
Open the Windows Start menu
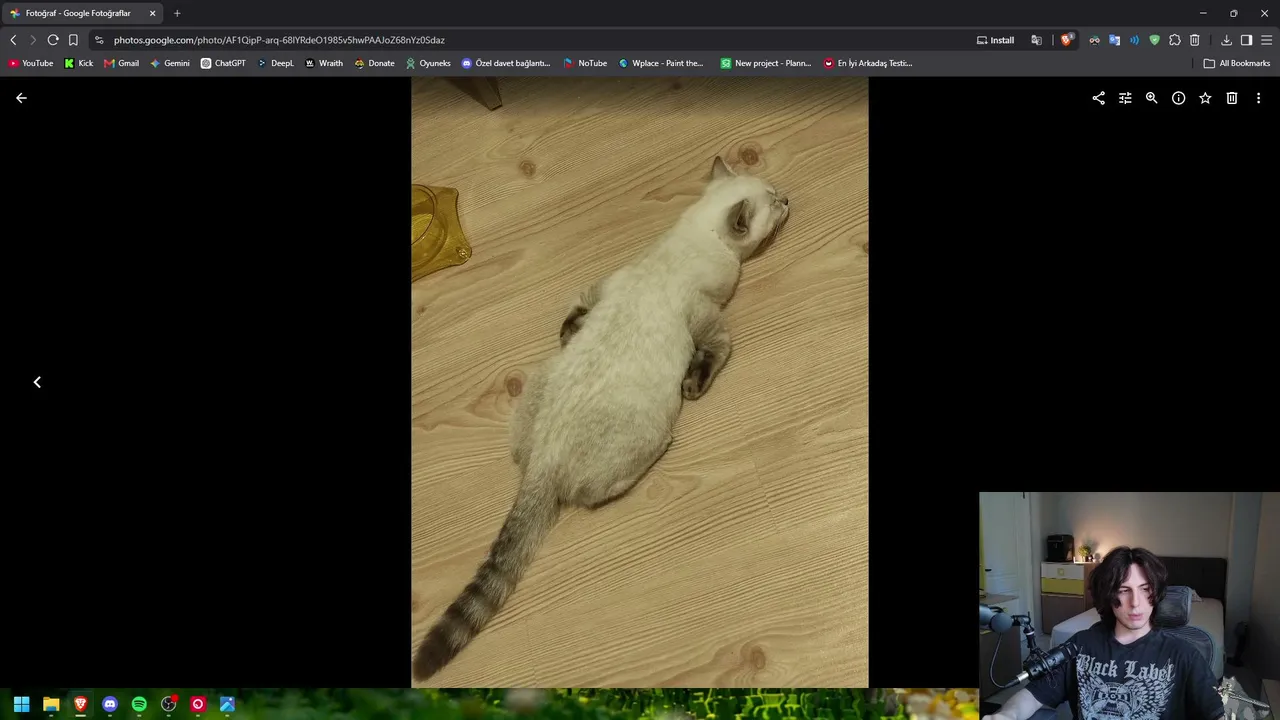tap(21, 704)
